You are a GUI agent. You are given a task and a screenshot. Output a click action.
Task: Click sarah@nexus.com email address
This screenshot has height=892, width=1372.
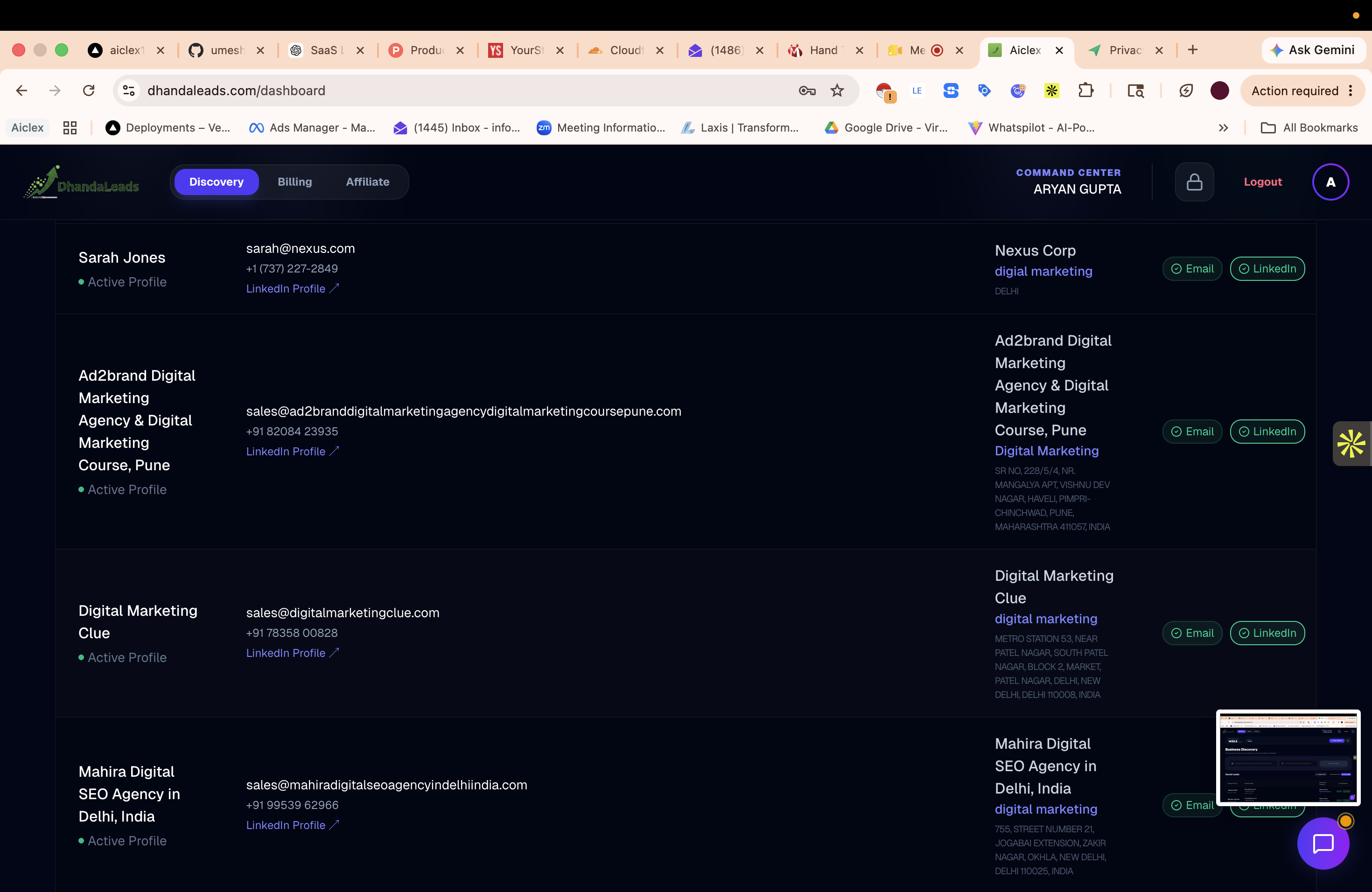(x=301, y=248)
